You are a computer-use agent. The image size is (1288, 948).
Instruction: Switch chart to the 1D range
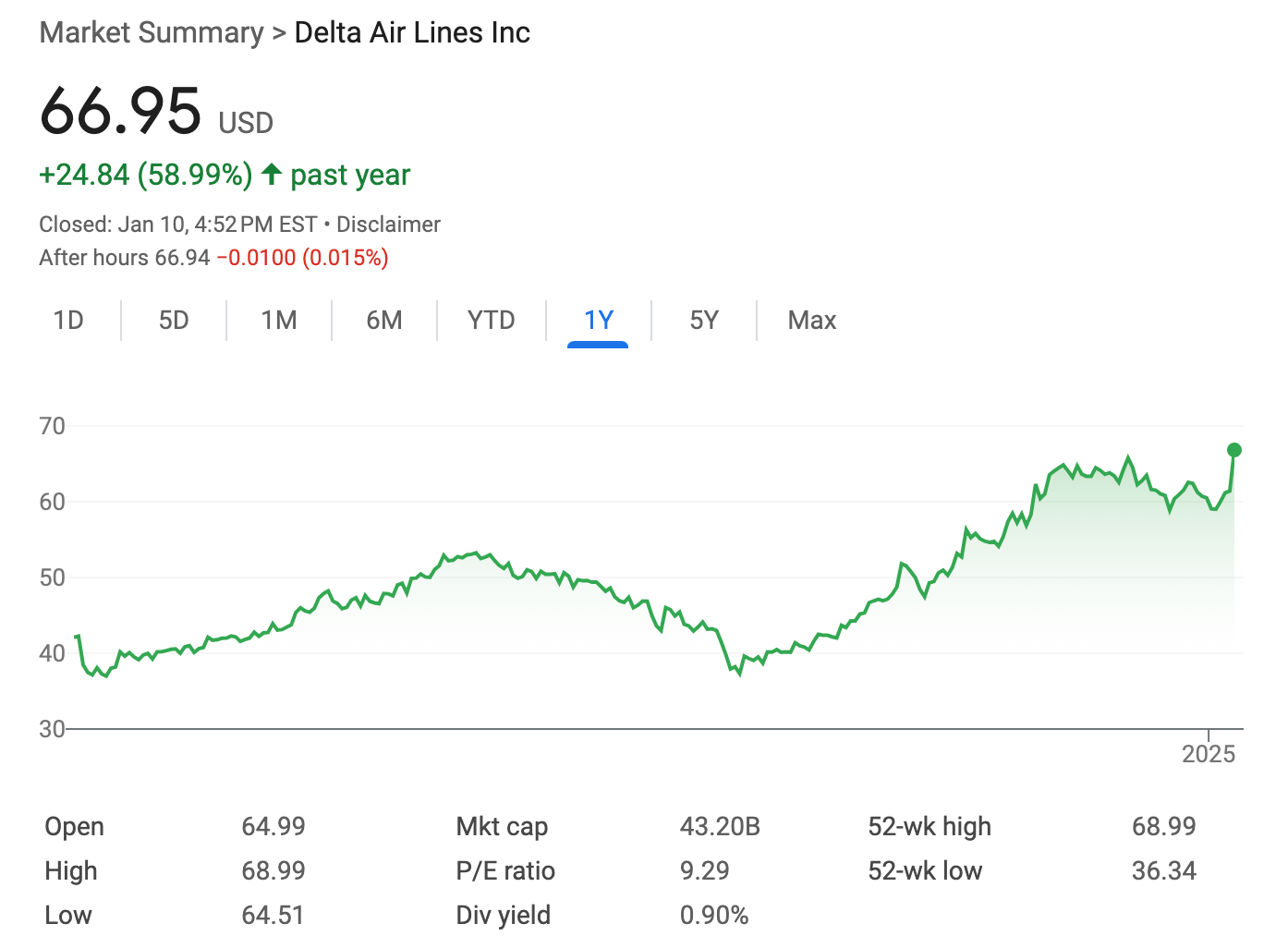tap(68, 321)
